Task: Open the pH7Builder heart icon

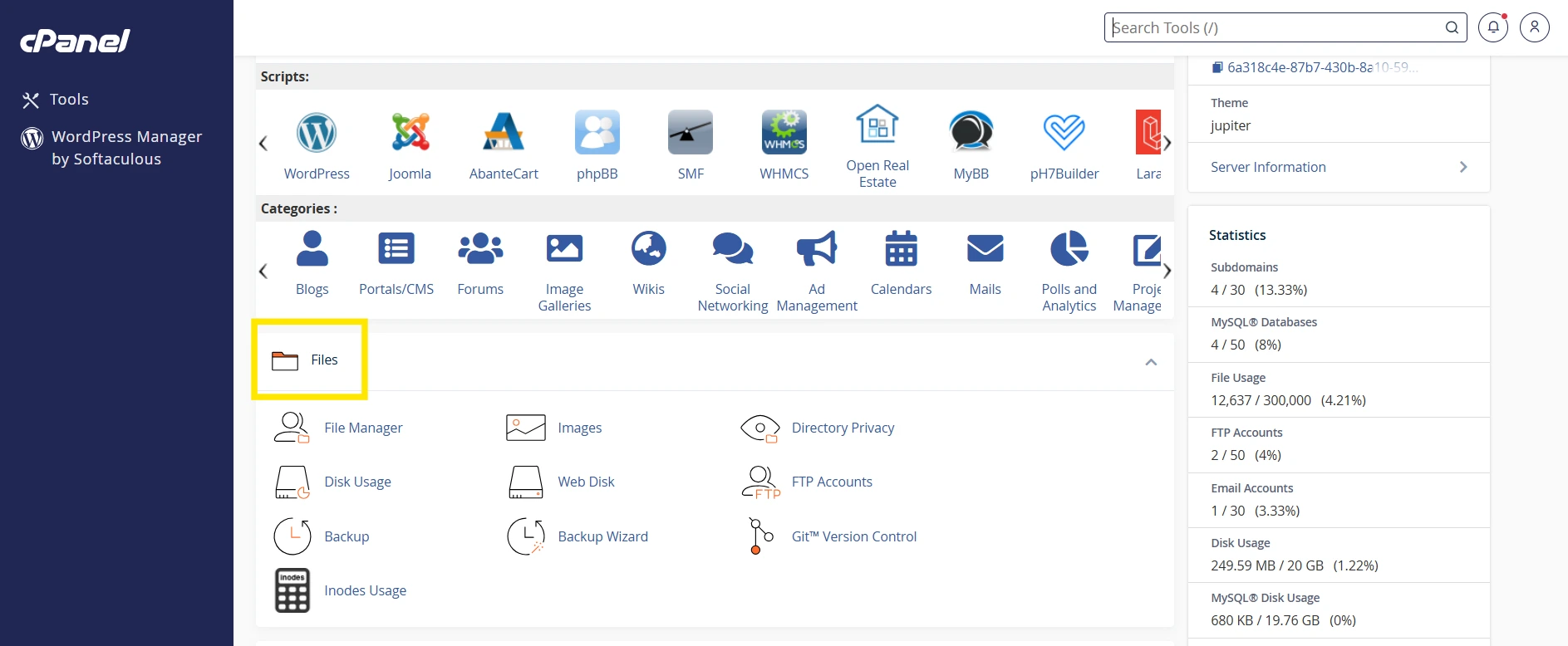Action: click(1064, 133)
